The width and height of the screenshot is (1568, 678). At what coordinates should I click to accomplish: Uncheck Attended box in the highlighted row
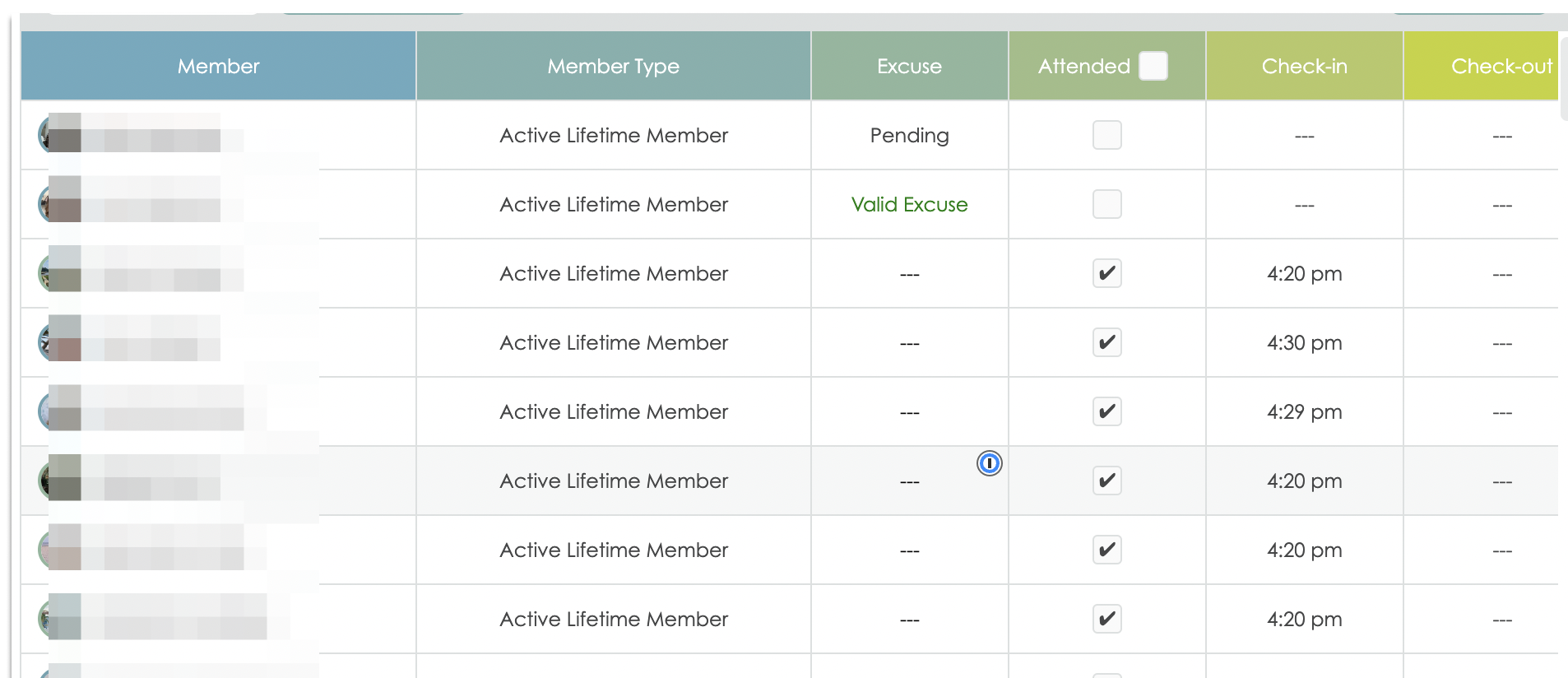coord(1106,481)
